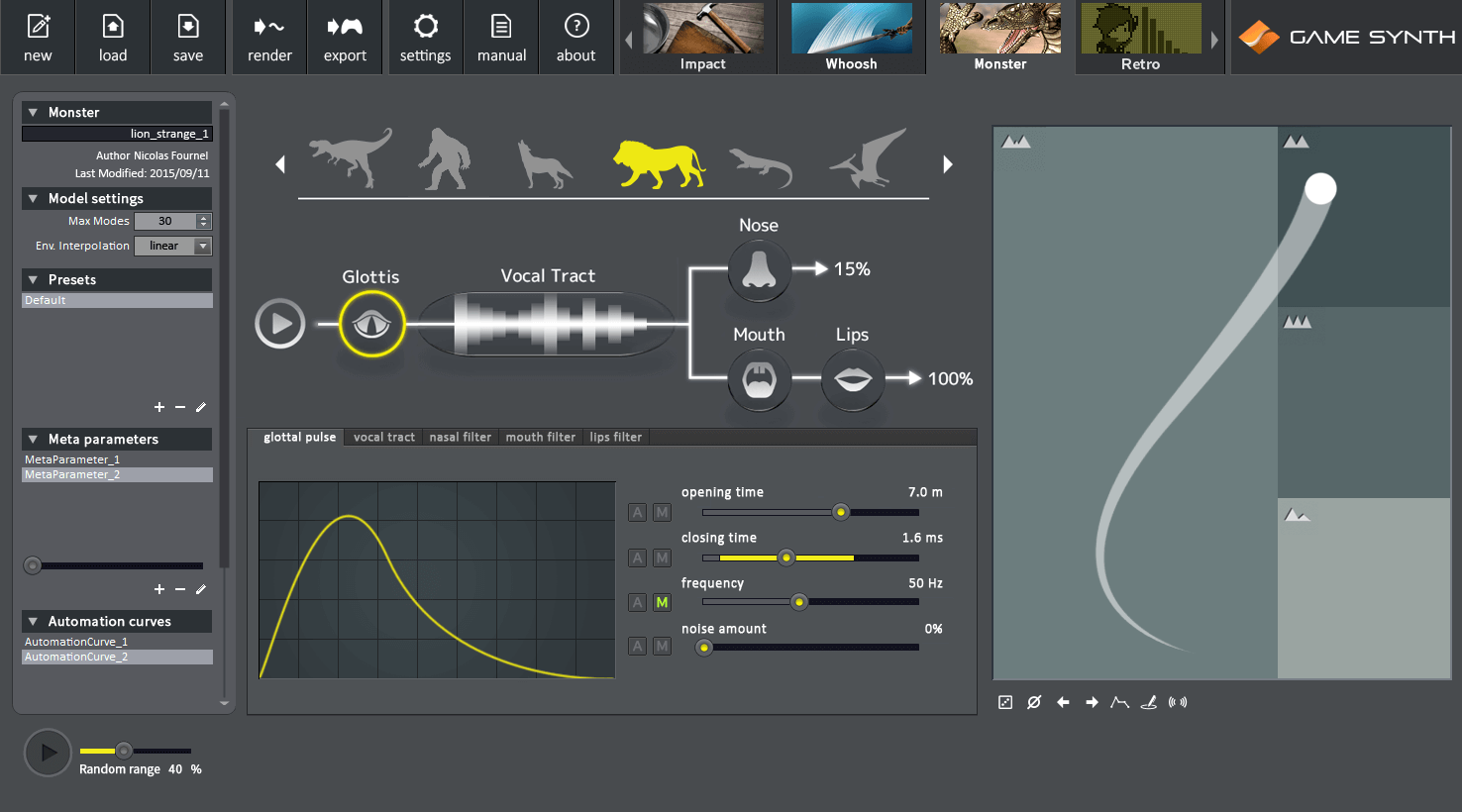Enable the A button for noise amount
The width and height of the screenshot is (1462, 812).
[x=637, y=647]
